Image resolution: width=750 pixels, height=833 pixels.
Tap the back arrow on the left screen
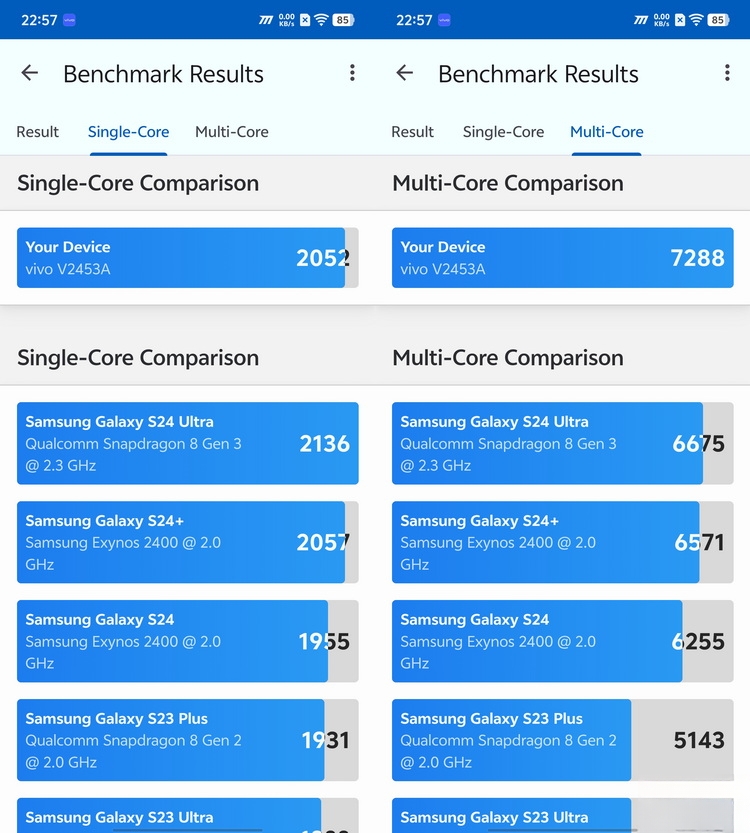pos(30,73)
